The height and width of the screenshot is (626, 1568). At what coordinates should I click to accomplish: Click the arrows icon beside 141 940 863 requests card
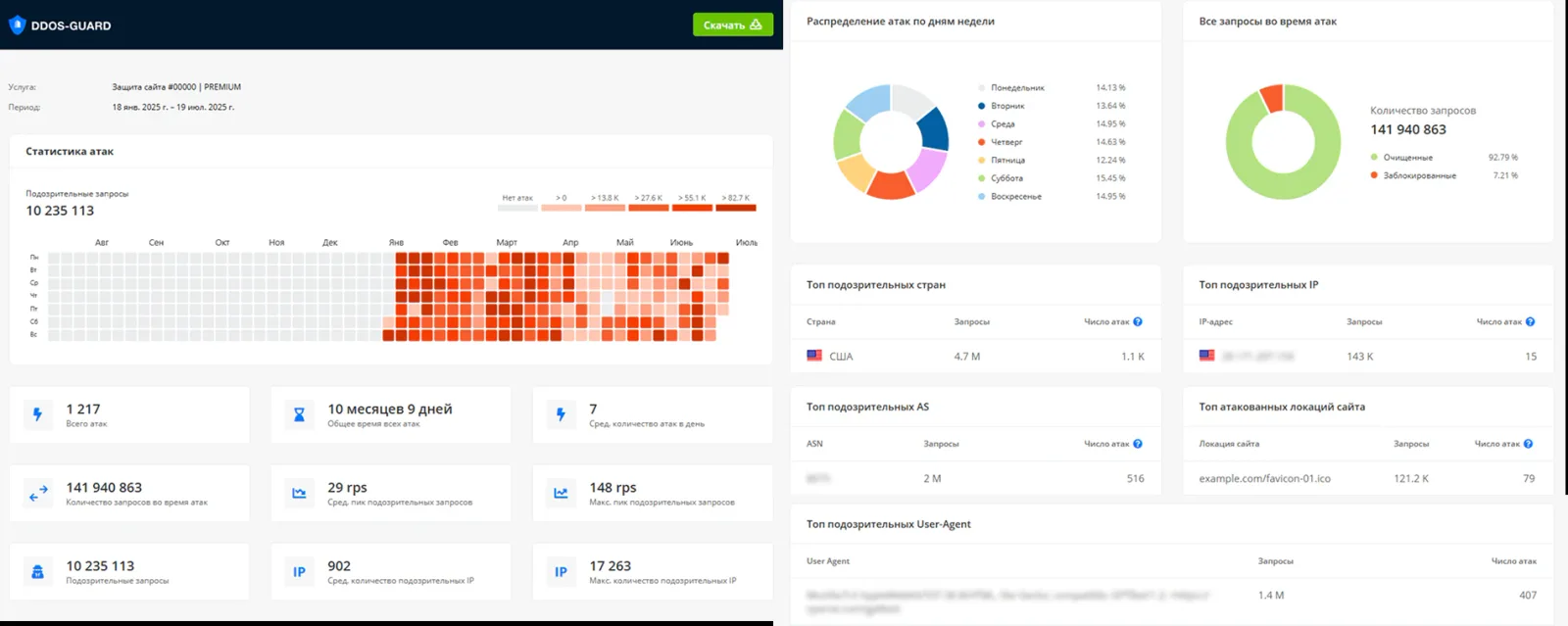37,493
